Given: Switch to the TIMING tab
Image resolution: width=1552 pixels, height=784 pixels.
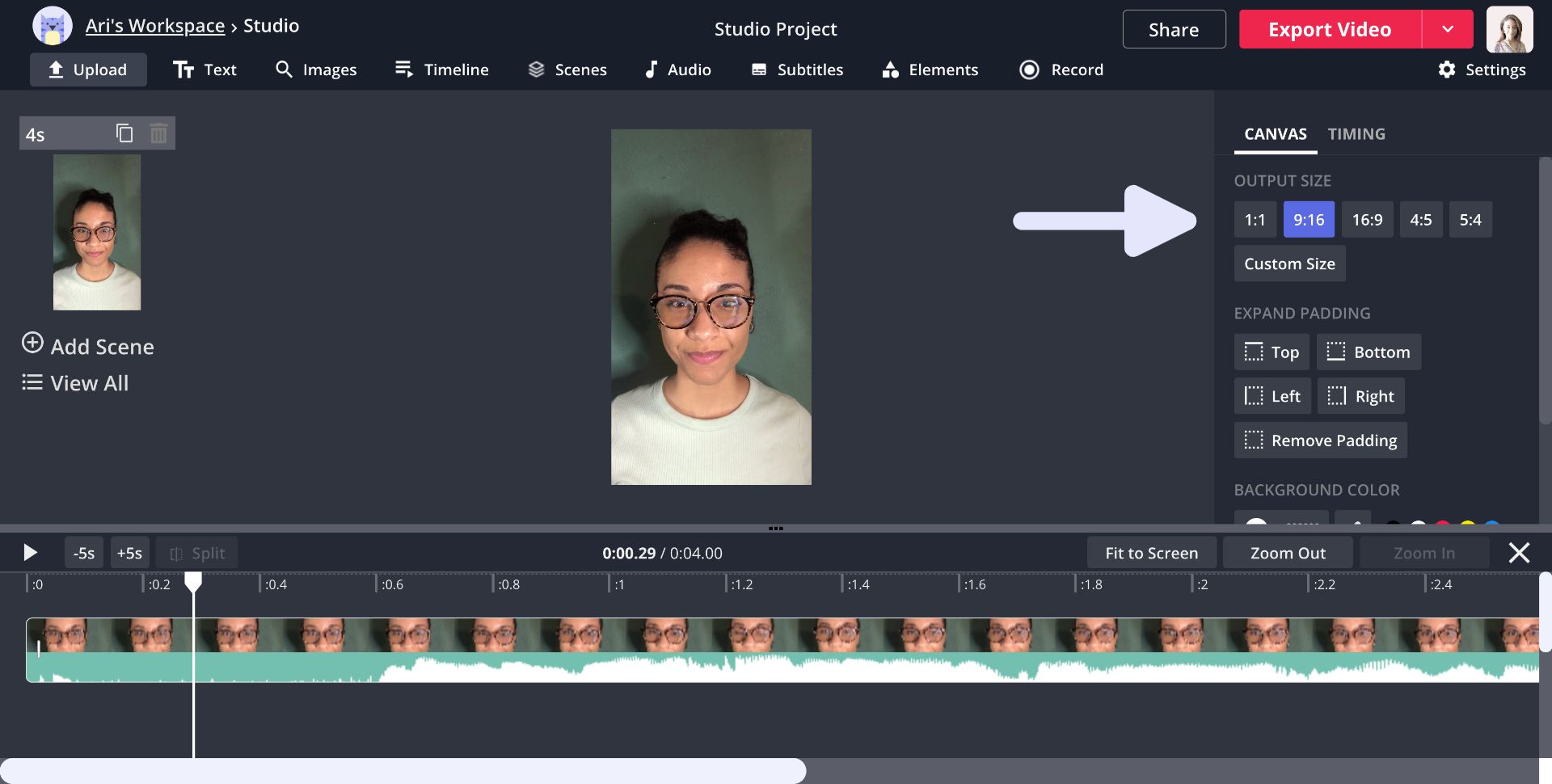Looking at the screenshot, I should pyautogui.click(x=1356, y=134).
